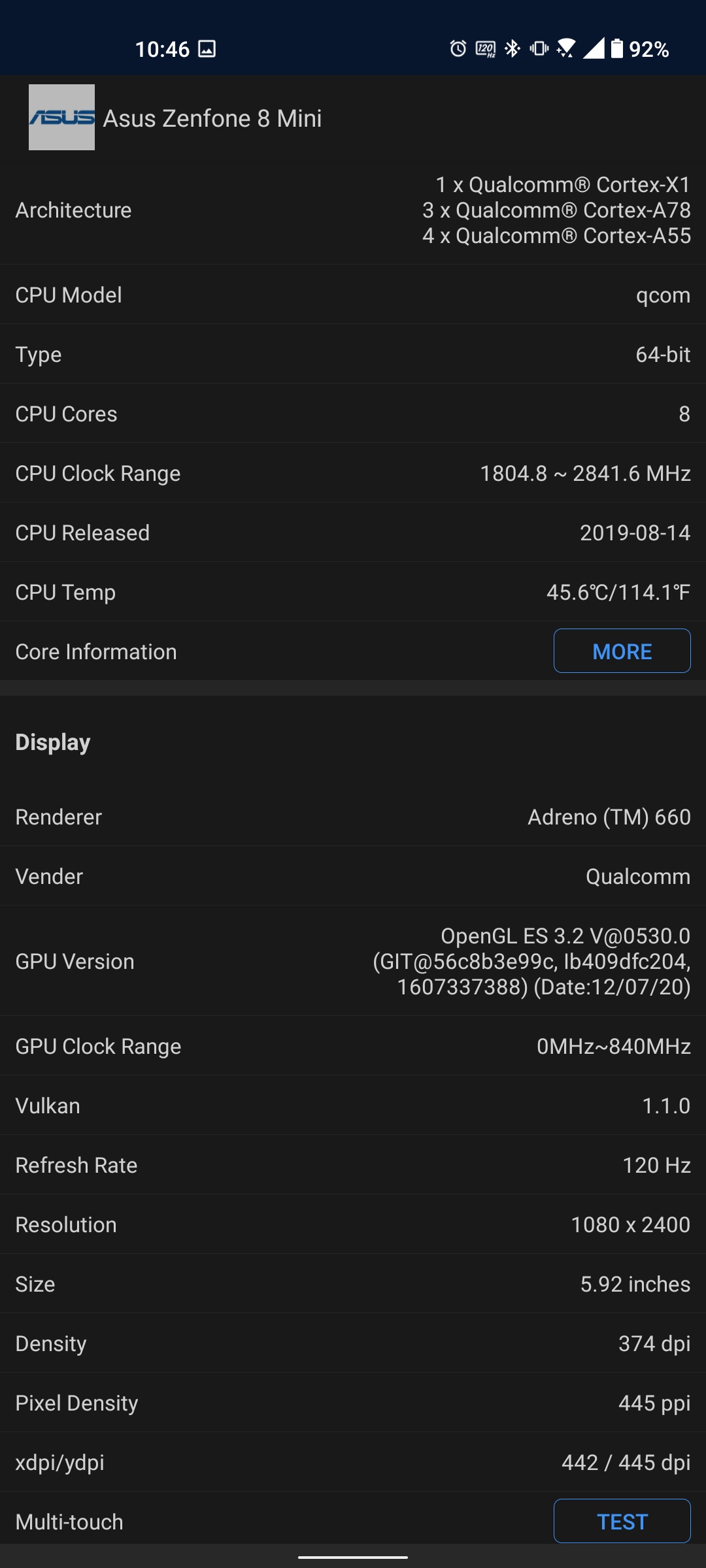Tap the CPU Temp reading row
The width and height of the screenshot is (706, 1568).
coord(353,593)
